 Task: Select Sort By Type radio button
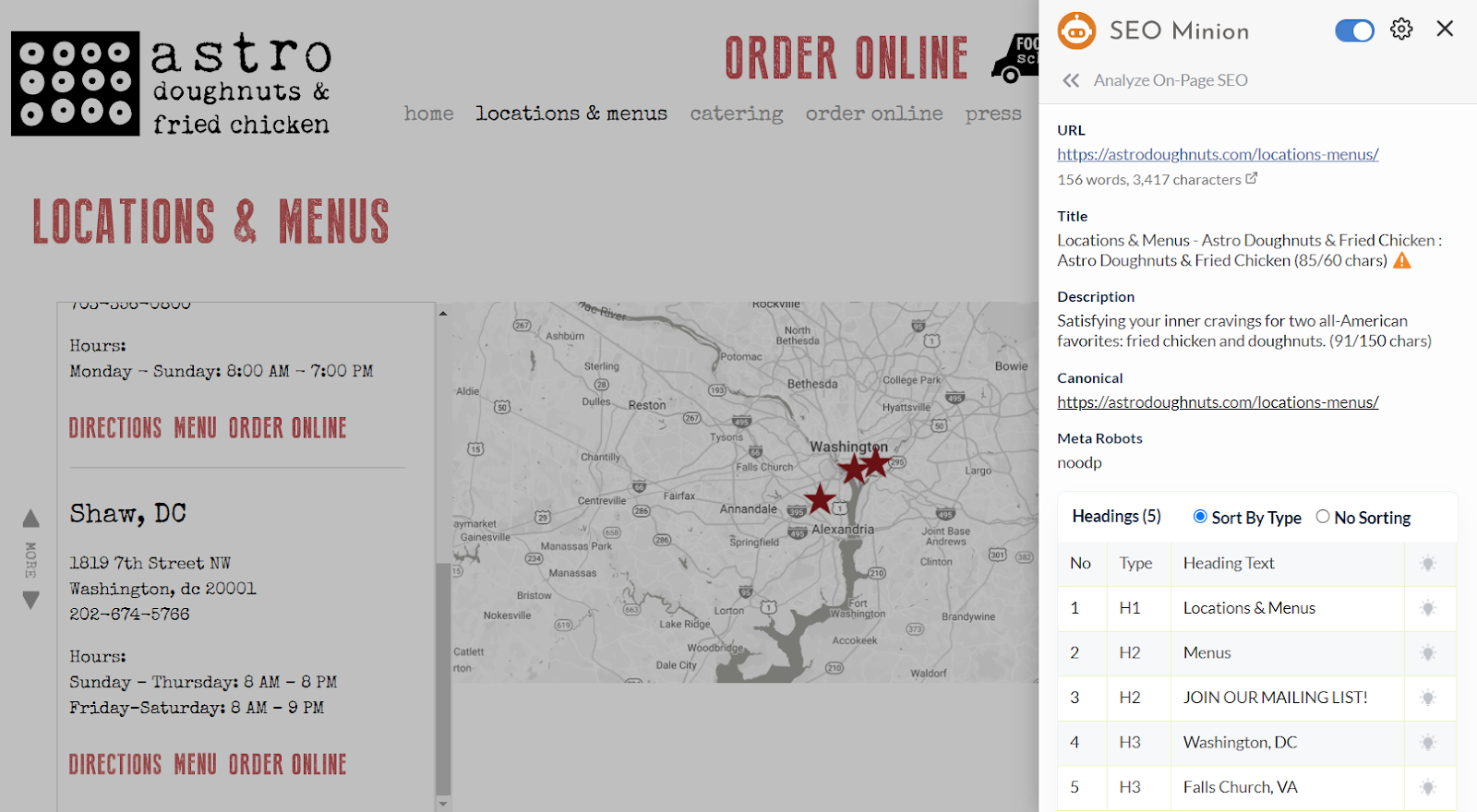tap(1200, 517)
